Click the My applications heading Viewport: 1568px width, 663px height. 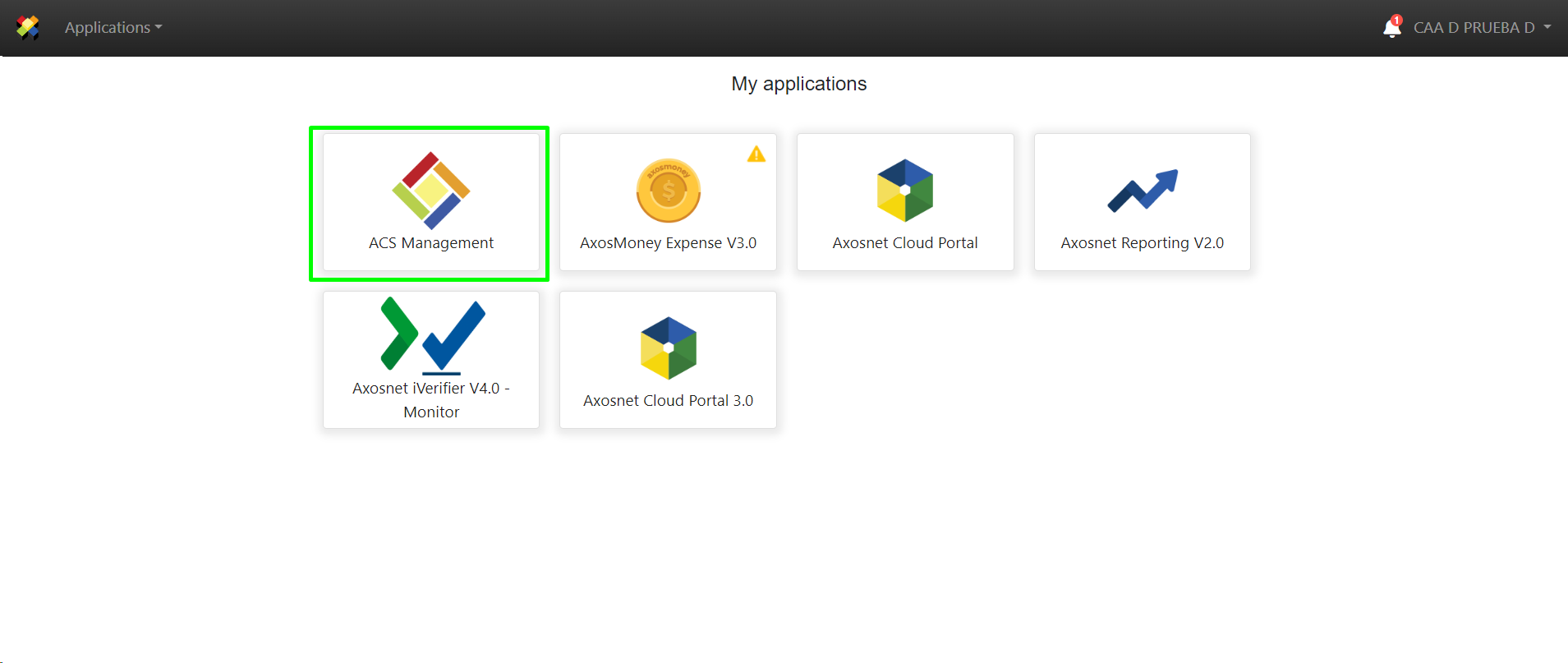coord(798,84)
